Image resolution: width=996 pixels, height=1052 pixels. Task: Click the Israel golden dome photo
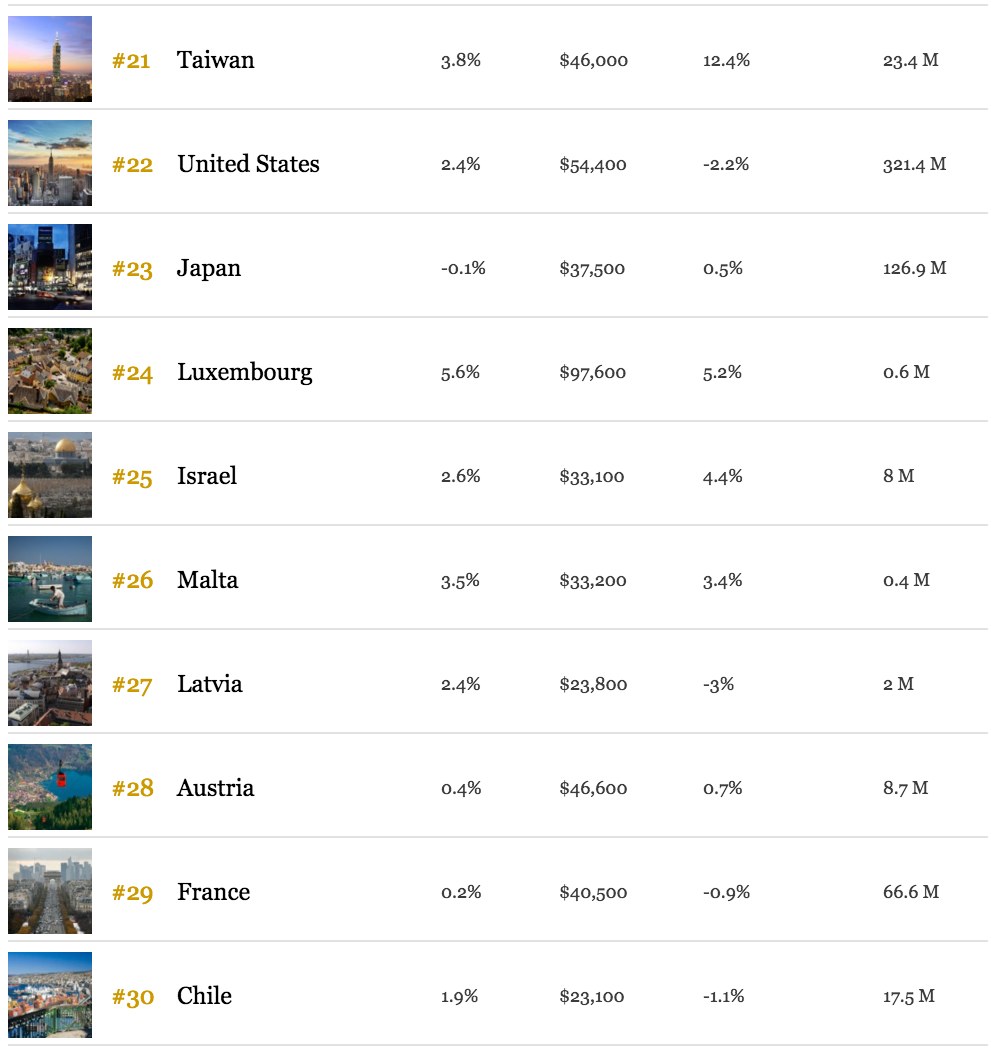click(x=50, y=475)
